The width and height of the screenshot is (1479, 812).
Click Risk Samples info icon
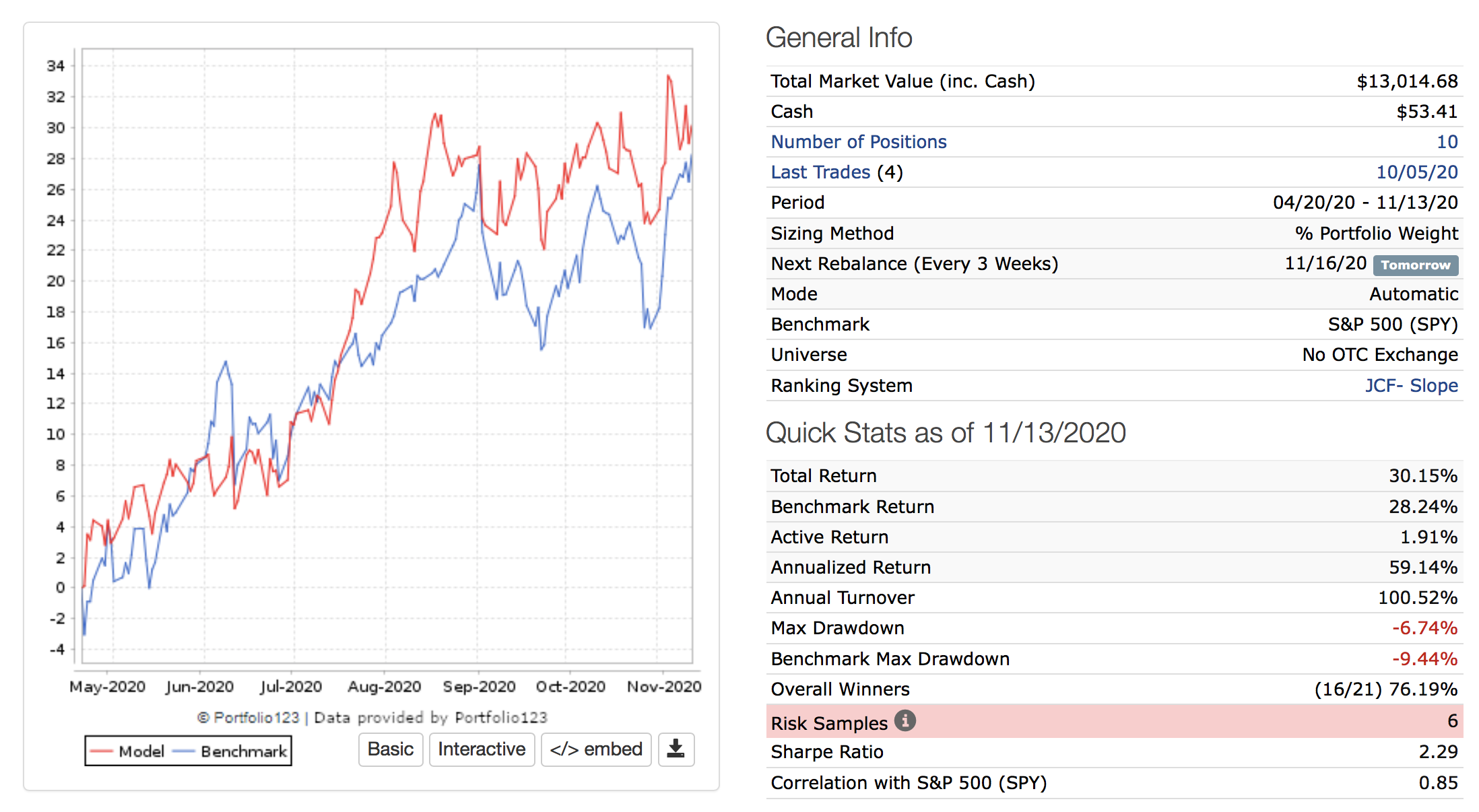point(905,721)
